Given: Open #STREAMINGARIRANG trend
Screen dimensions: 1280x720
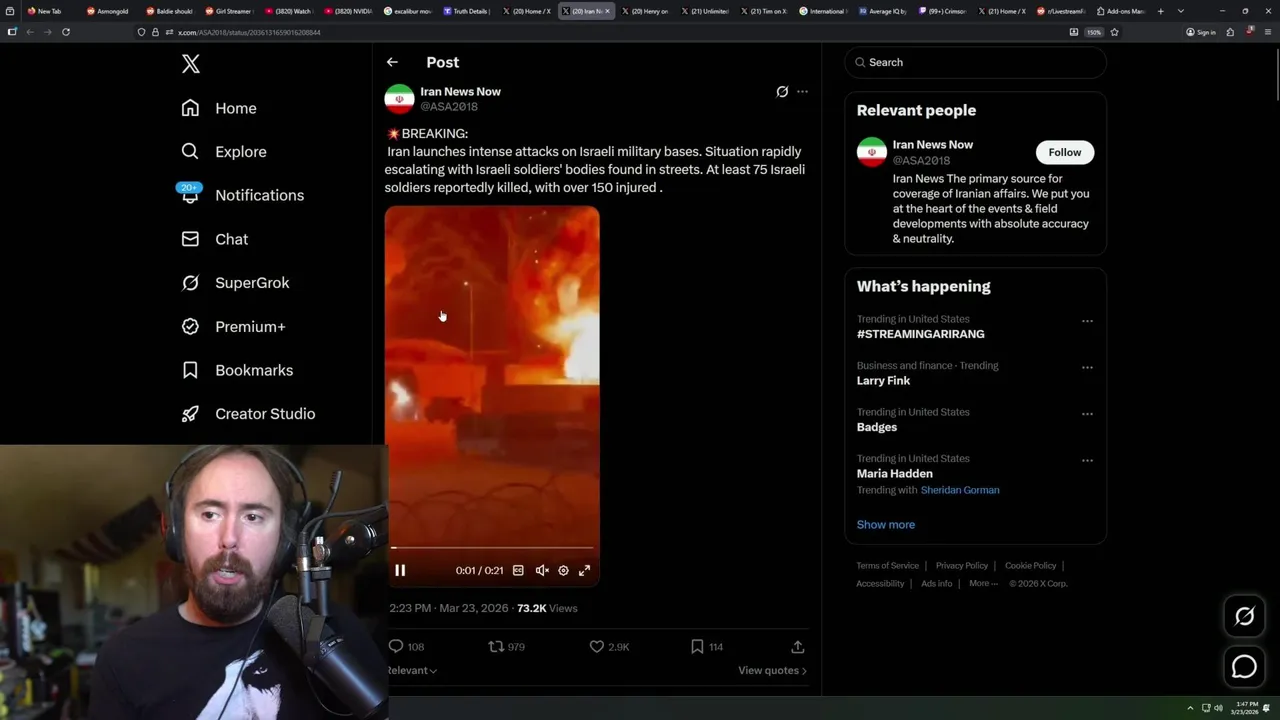Looking at the screenshot, I should (920, 334).
